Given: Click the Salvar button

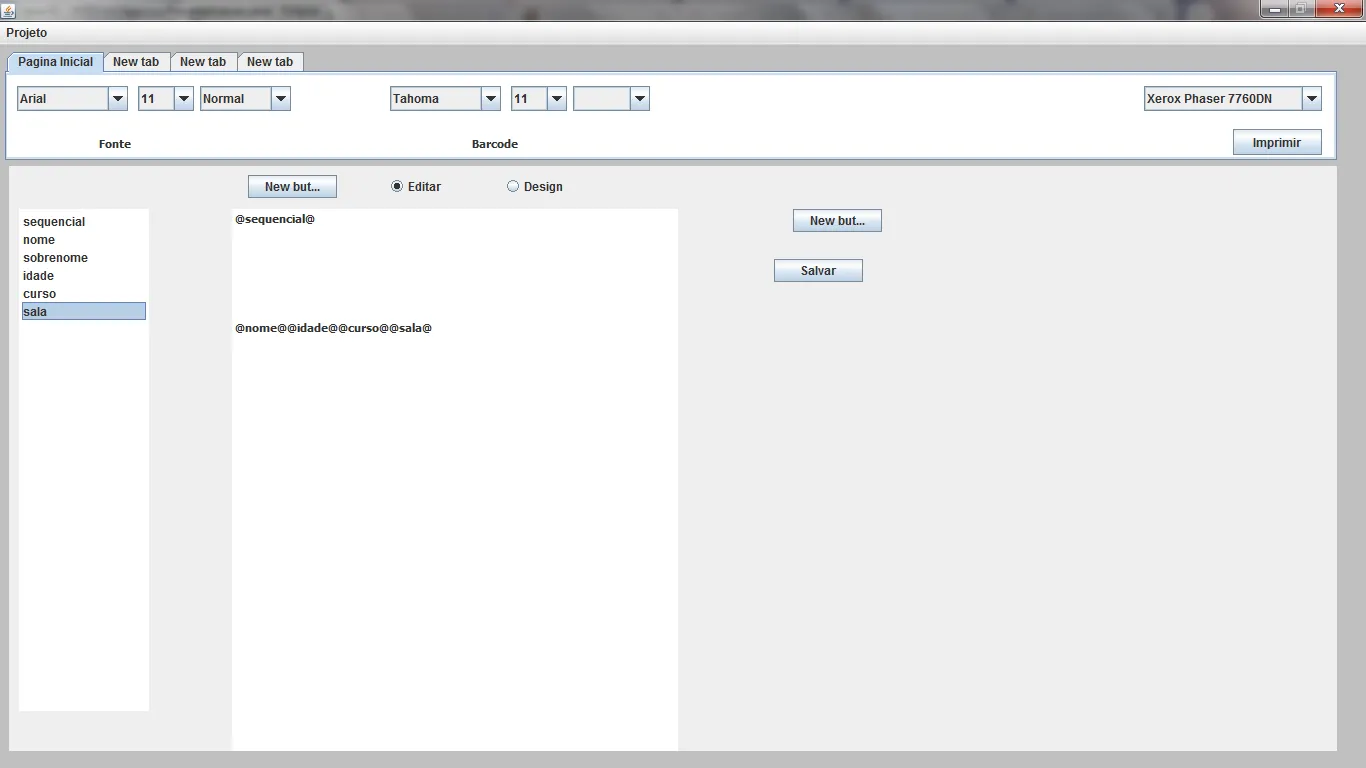Looking at the screenshot, I should [x=818, y=271].
